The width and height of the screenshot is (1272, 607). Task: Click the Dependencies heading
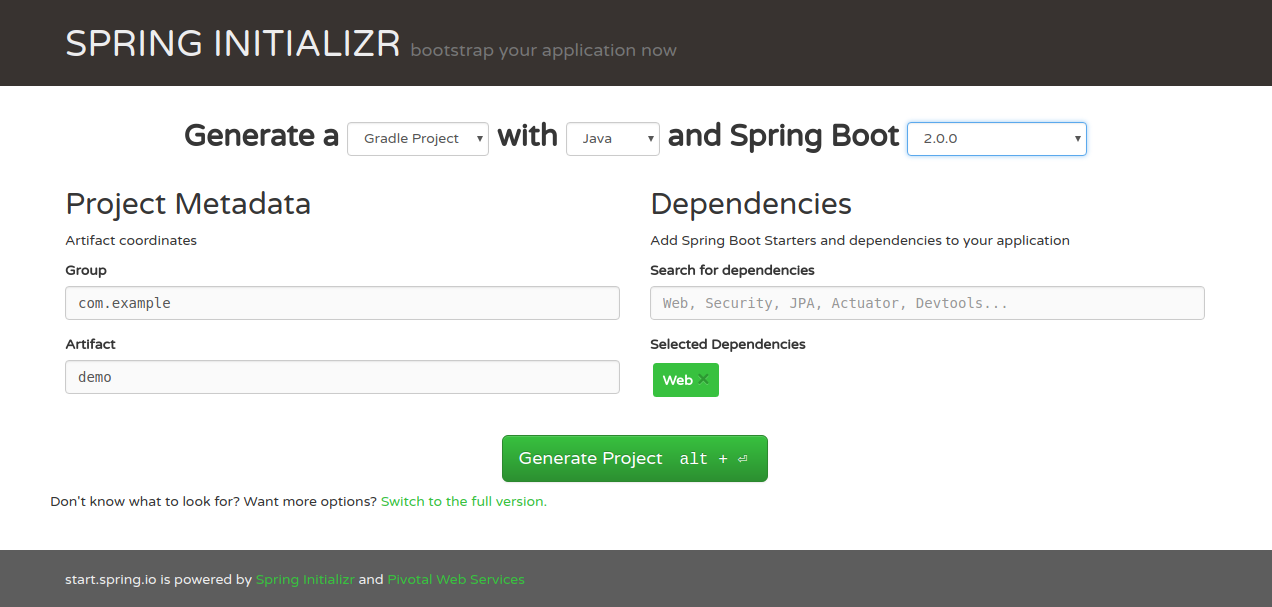pos(751,204)
